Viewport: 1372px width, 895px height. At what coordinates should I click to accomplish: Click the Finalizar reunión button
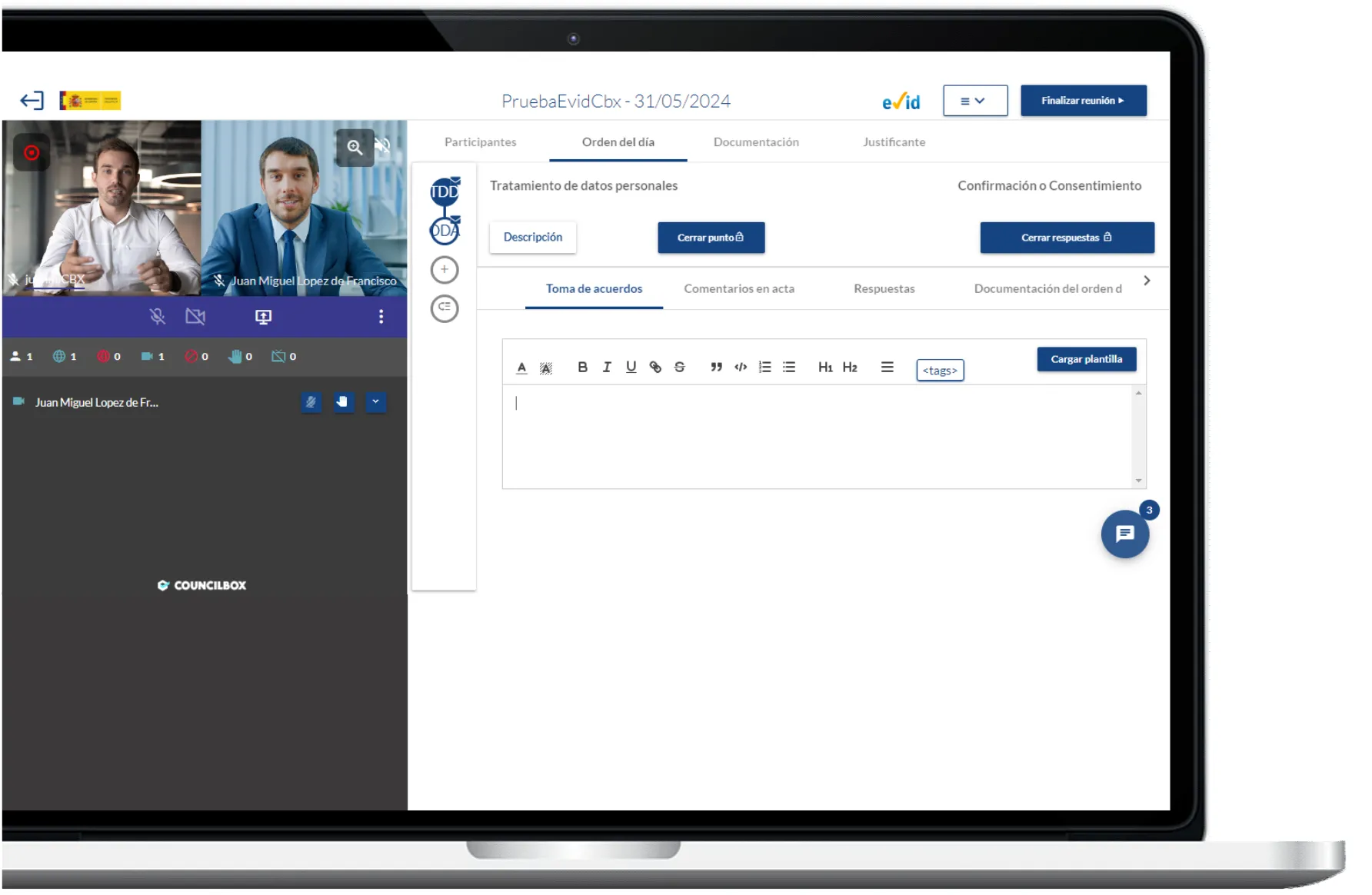coord(1083,101)
